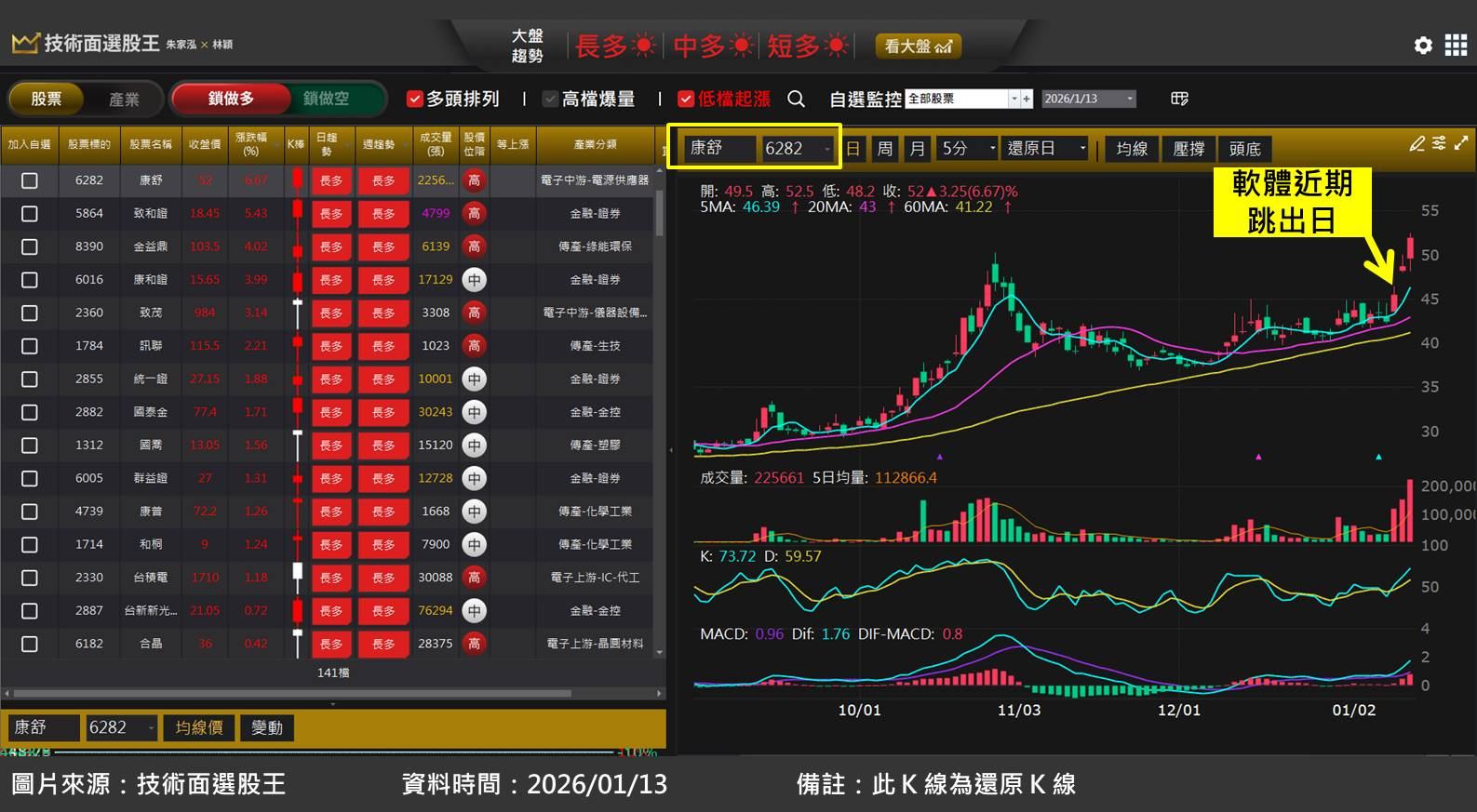The height and width of the screenshot is (812, 1477).
Task: Click the 技術面選股王 crown logo
Action: coord(25,43)
